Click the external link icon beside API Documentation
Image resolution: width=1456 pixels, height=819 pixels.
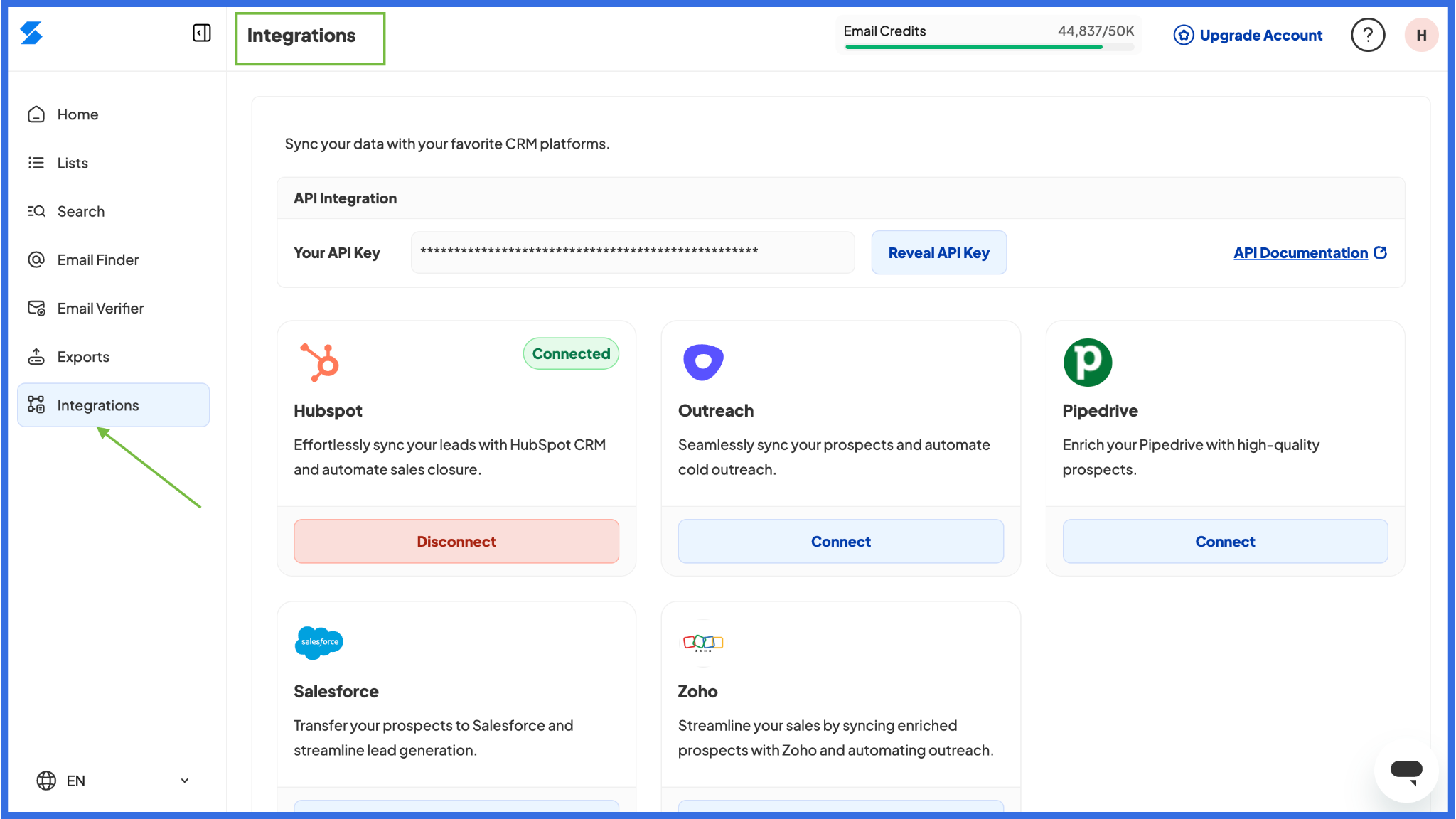coord(1381,252)
